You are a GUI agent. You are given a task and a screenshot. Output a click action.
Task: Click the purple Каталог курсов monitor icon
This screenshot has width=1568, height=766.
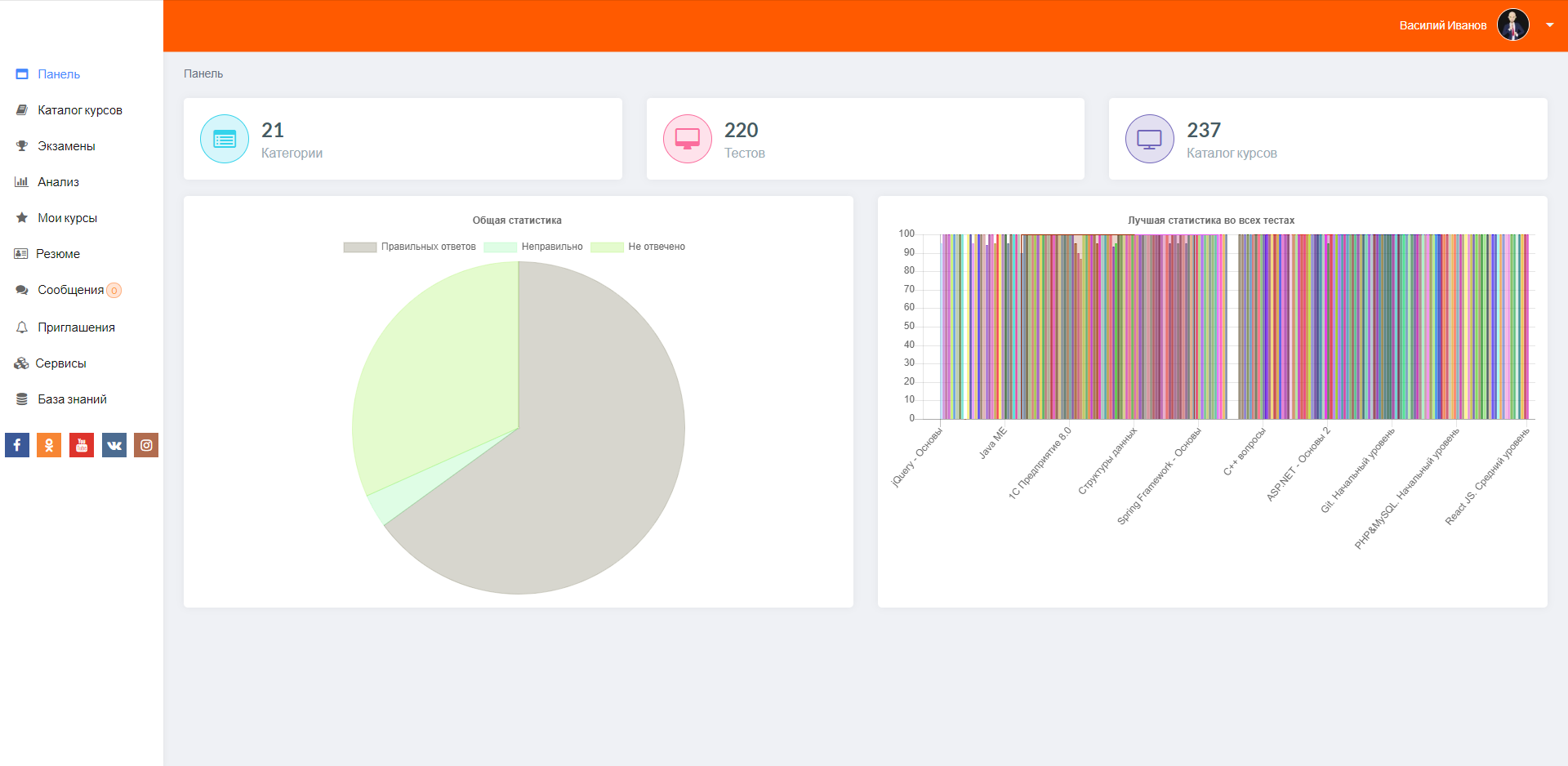pyautogui.click(x=1149, y=139)
